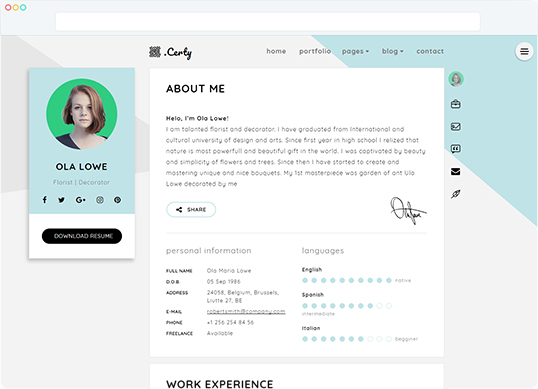Image resolution: width=538 pixels, height=389 pixels.
Task: Open the hamburger menu button
Action: click(524, 51)
